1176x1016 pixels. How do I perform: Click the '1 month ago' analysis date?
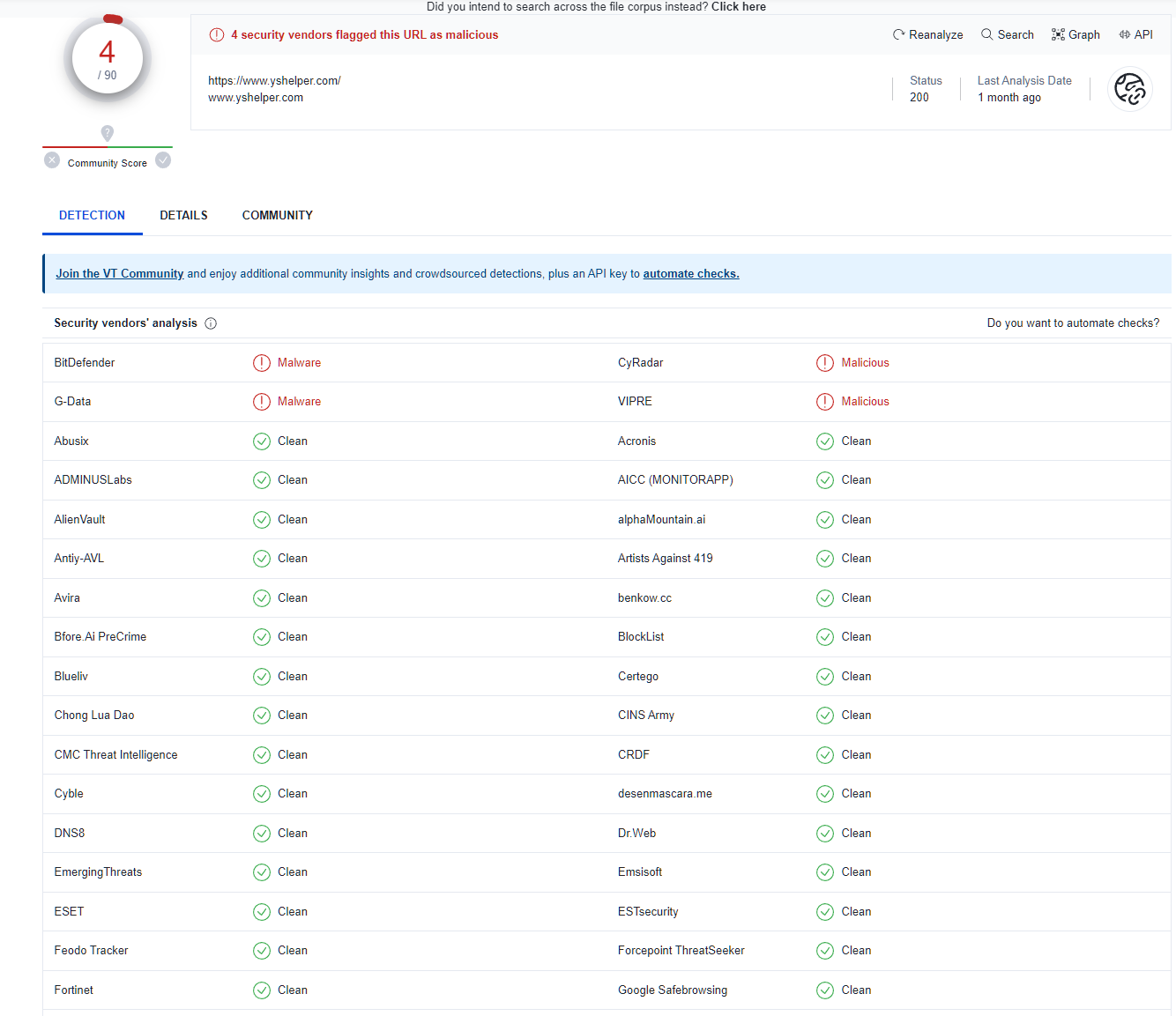1009,98
